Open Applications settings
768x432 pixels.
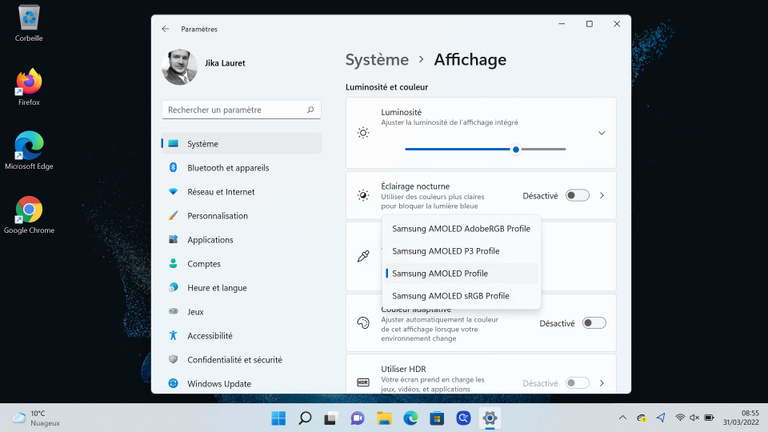(241, 240)
